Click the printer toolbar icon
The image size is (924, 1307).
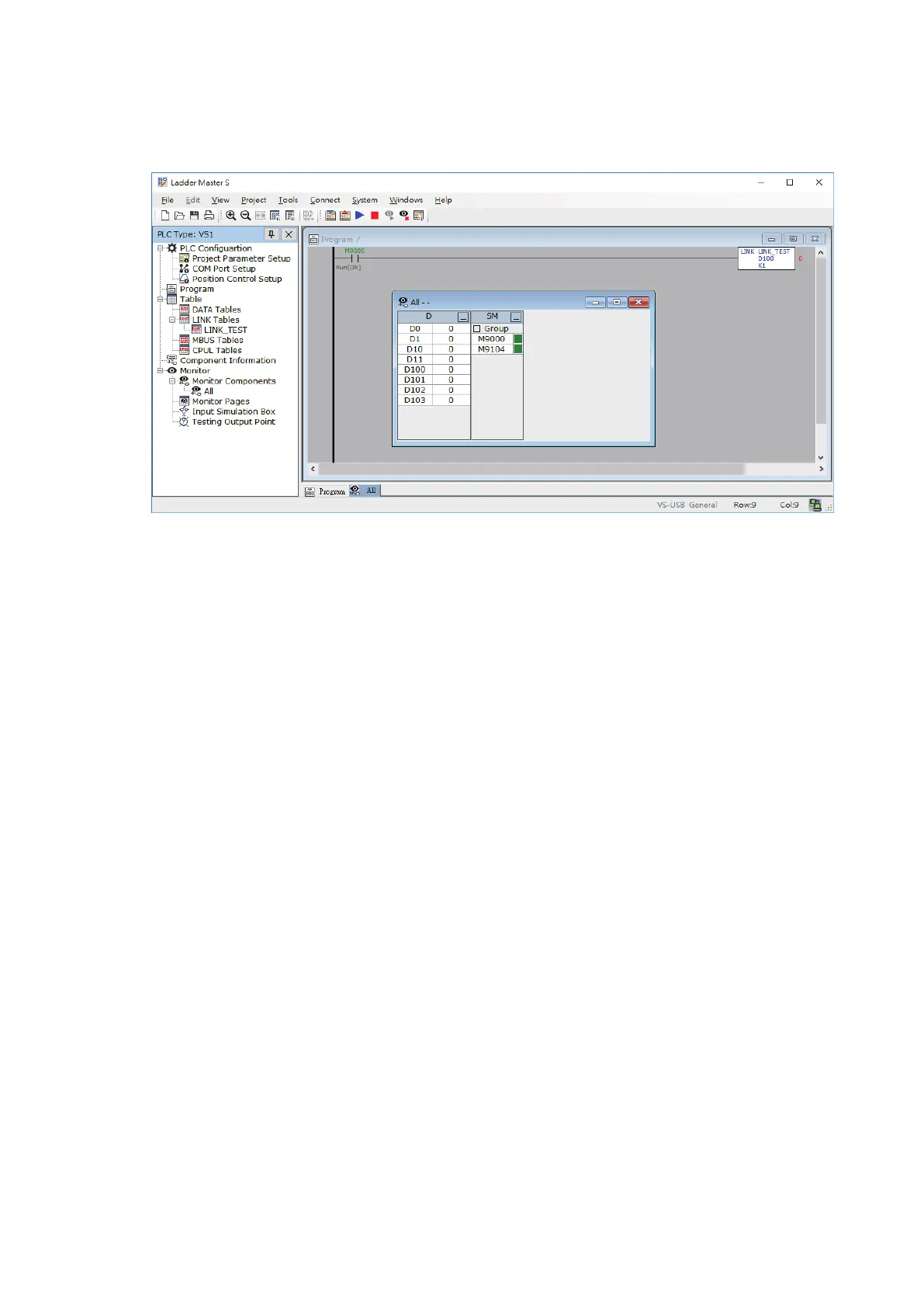209,216
